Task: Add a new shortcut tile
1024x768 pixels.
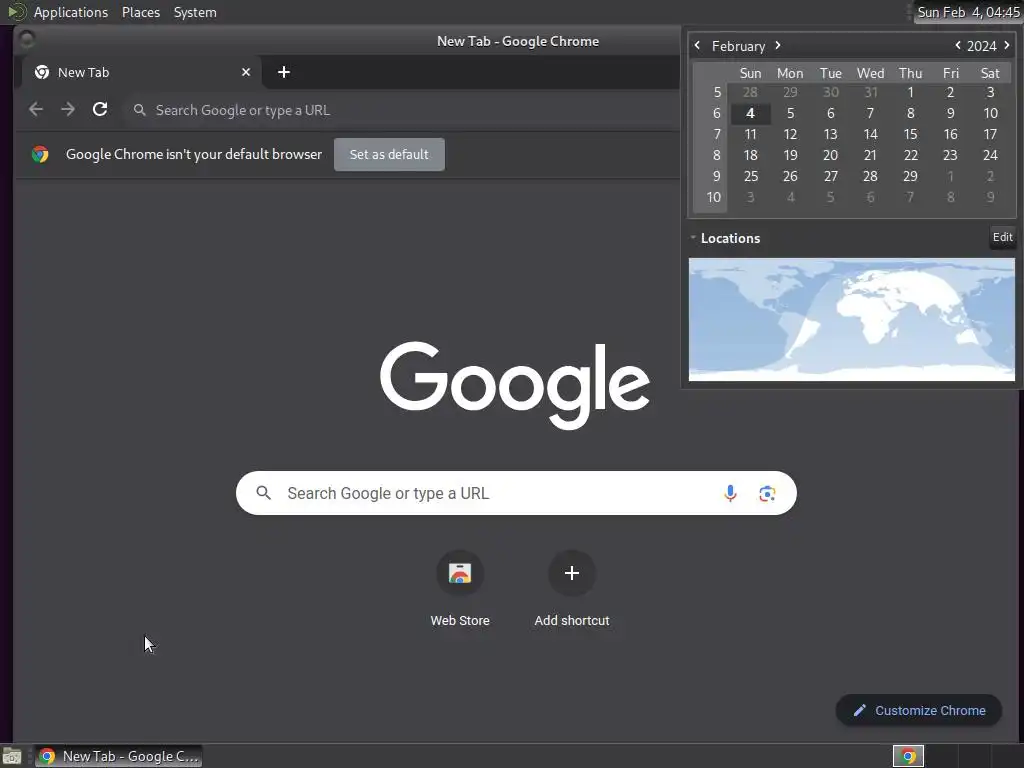Action: (571, 589)
